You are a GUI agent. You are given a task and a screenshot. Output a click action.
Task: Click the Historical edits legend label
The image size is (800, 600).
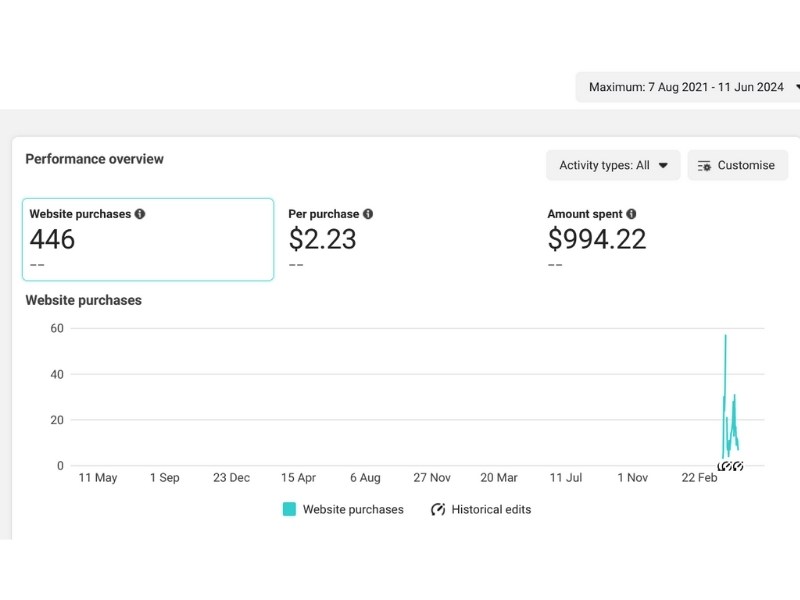(491, 509)
